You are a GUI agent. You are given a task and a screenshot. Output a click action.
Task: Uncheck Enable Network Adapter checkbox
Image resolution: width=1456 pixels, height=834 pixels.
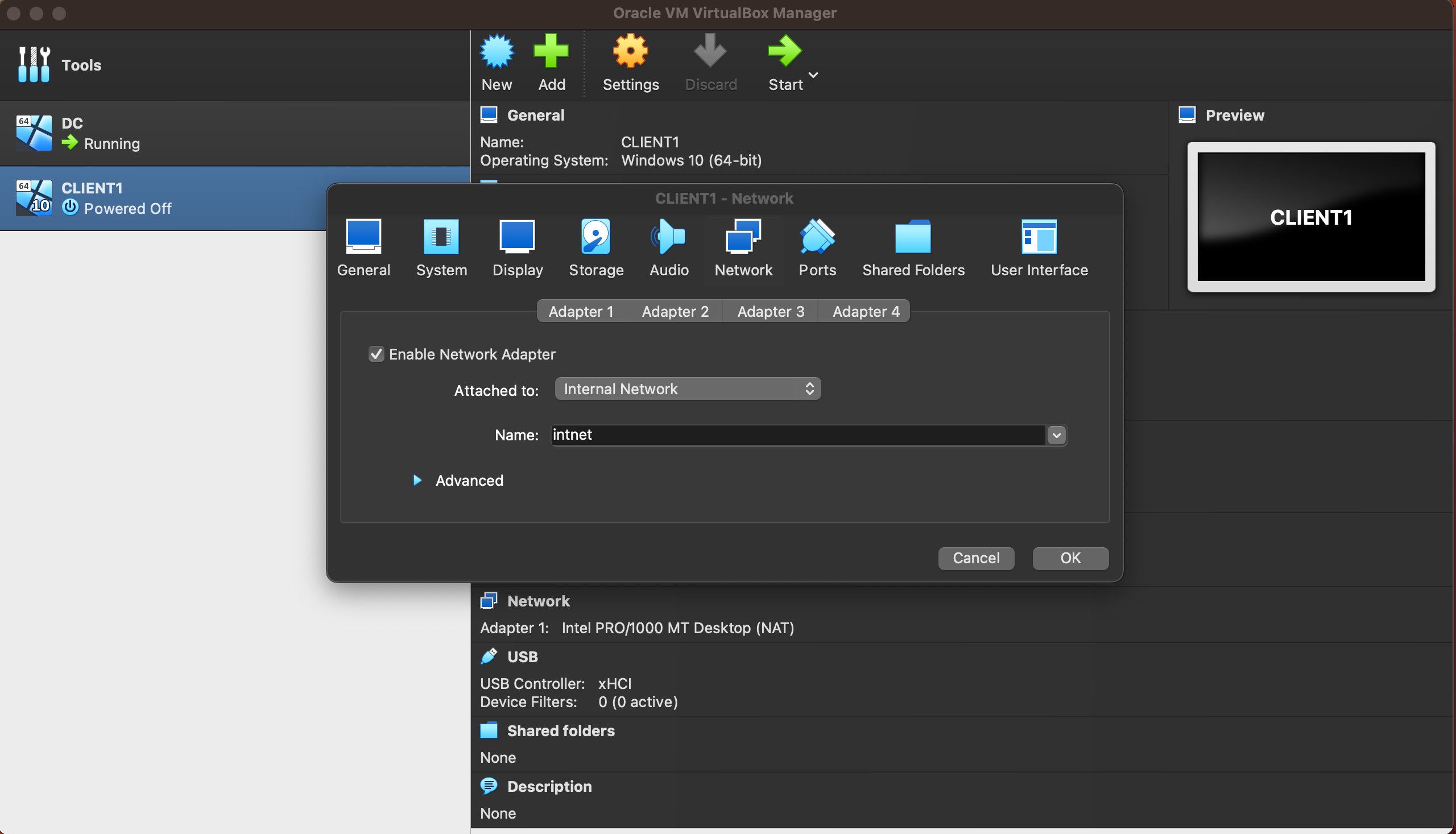[x=376, y=354]
